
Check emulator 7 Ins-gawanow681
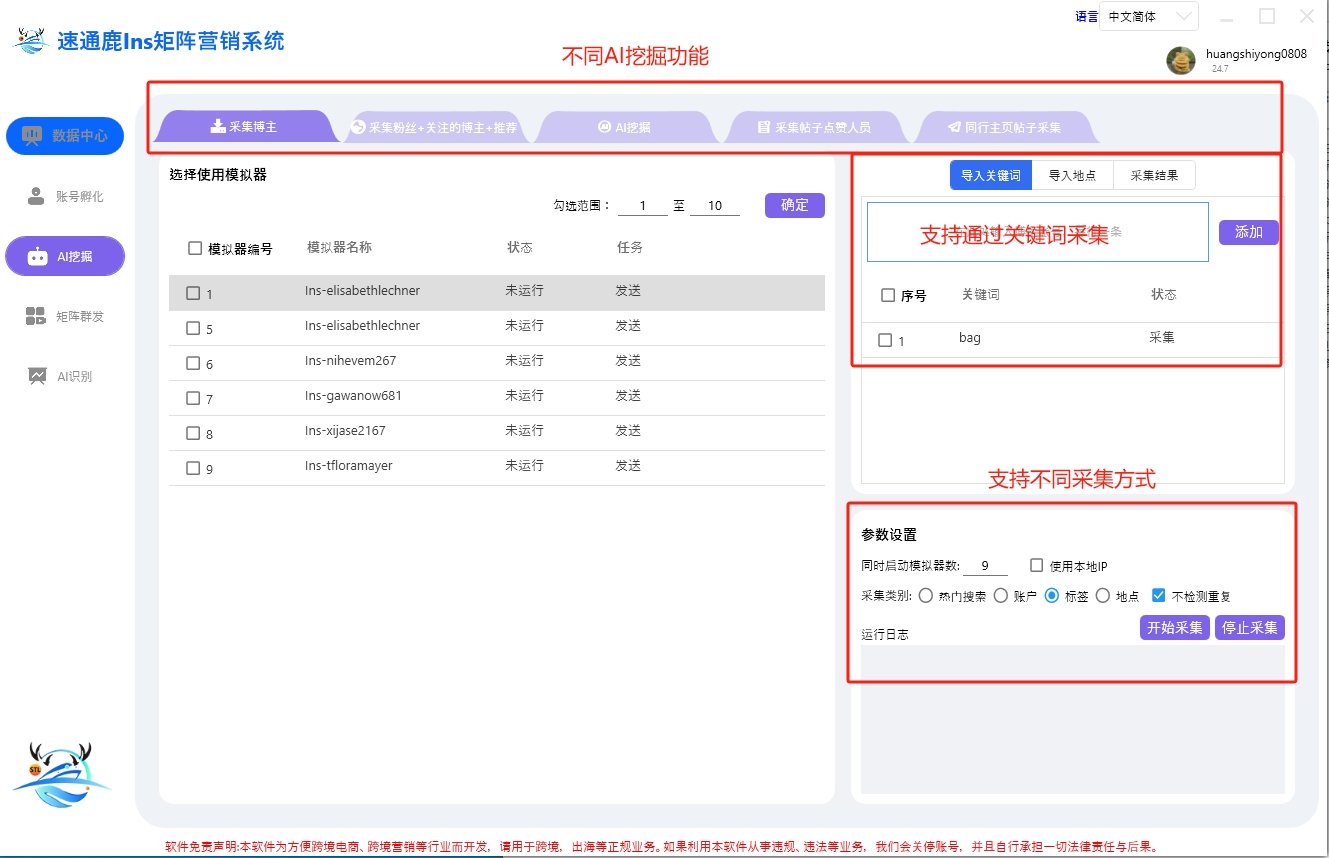pyautogui.click(x=193, y=398)
